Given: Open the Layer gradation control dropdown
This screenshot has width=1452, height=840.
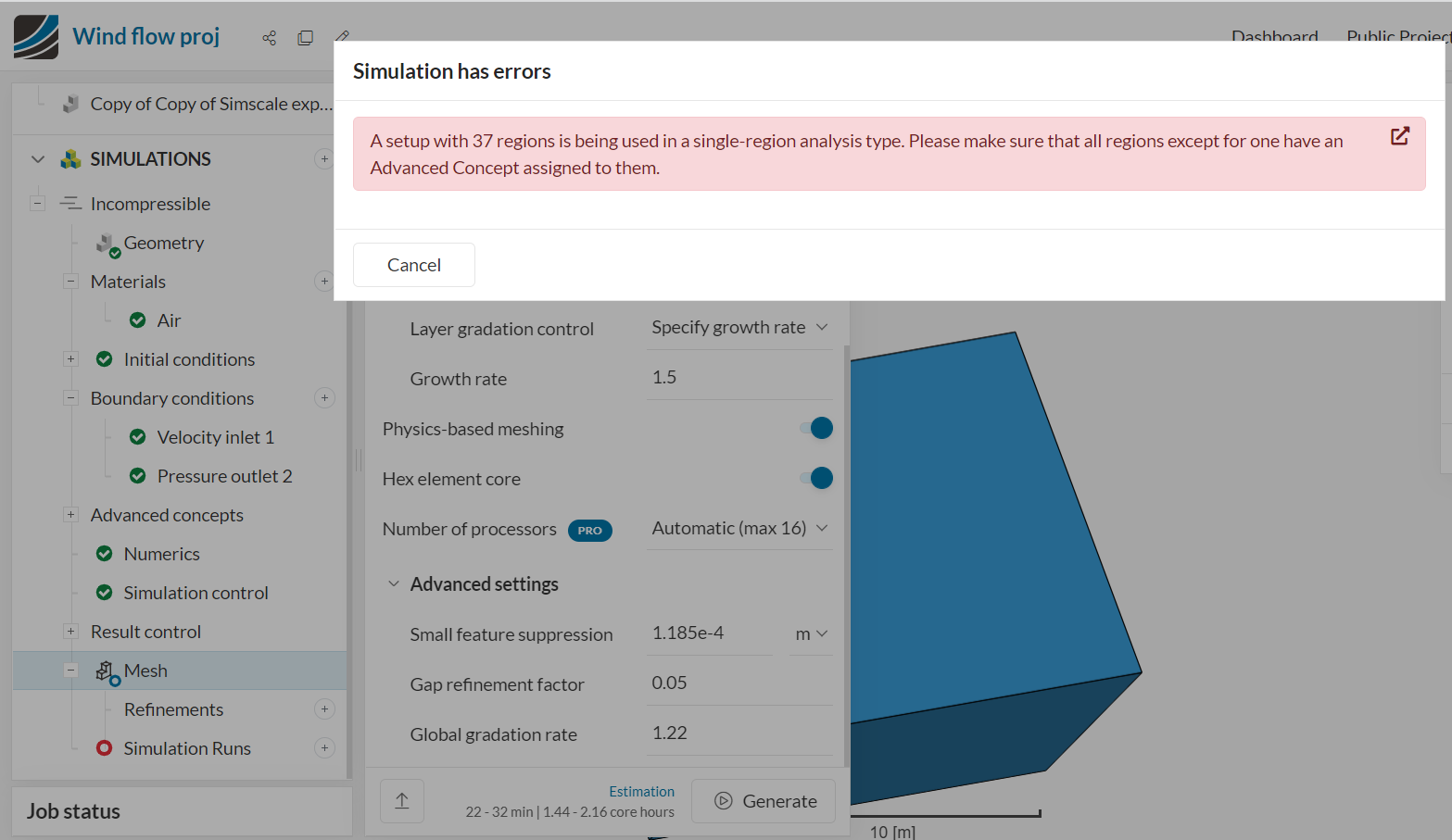Looking at the screenshot, I should pos(739,328).
